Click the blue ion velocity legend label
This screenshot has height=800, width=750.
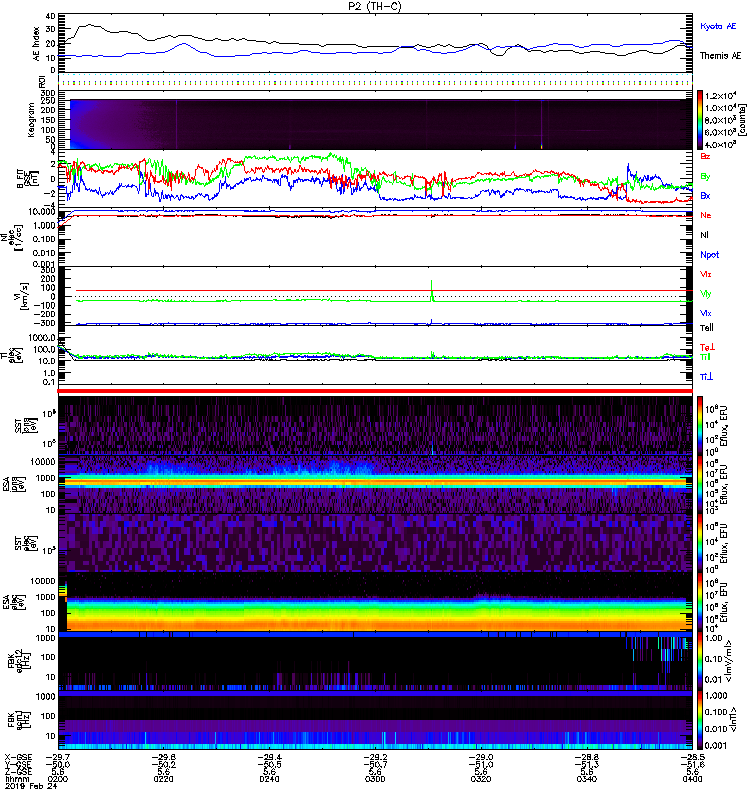706,313
